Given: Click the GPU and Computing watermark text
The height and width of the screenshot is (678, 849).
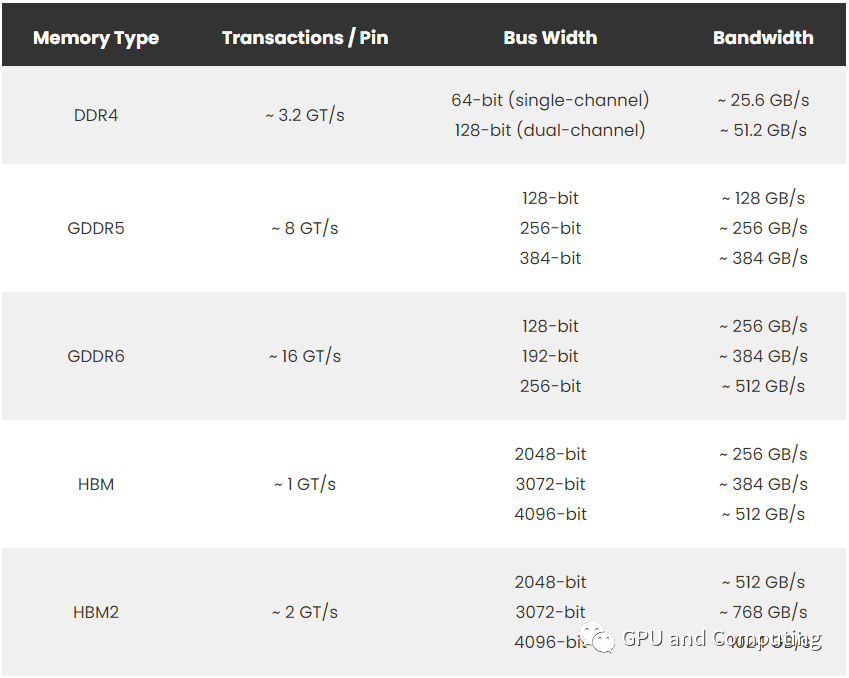Looking at the screenshot, I should point(722,639).
